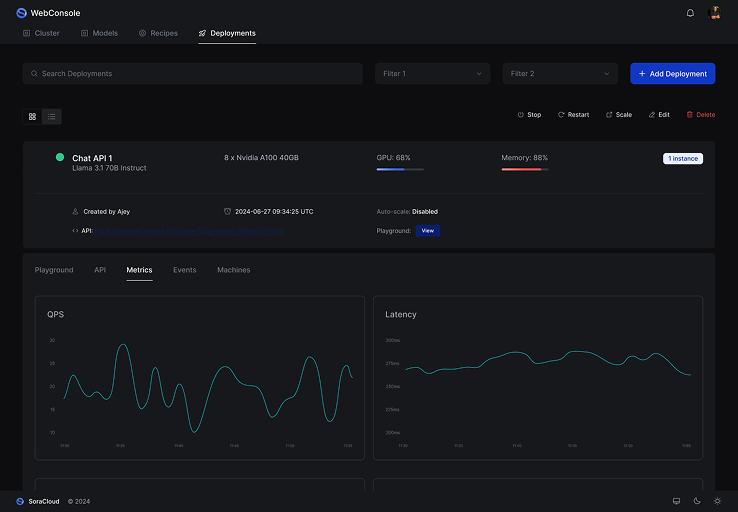Open the Playground sub-tab
This screenshot has width=738, height=512.
click(54, 270)
